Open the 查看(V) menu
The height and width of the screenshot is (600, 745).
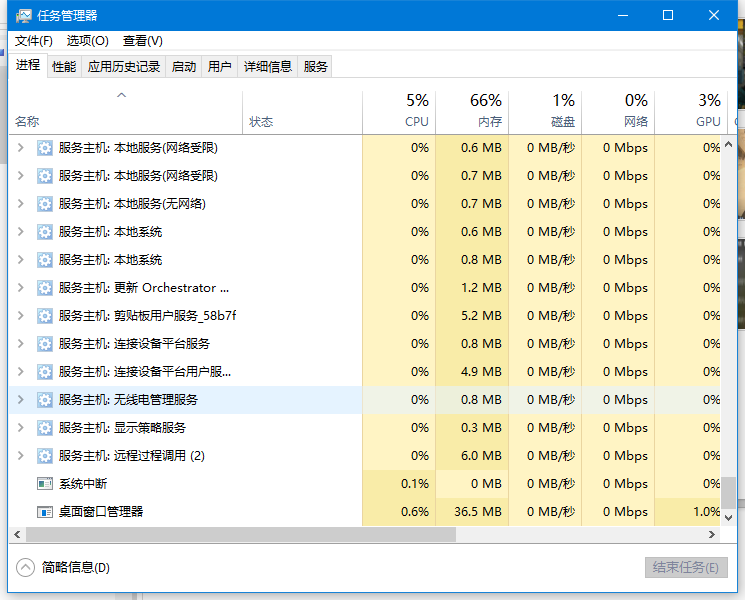143,41
